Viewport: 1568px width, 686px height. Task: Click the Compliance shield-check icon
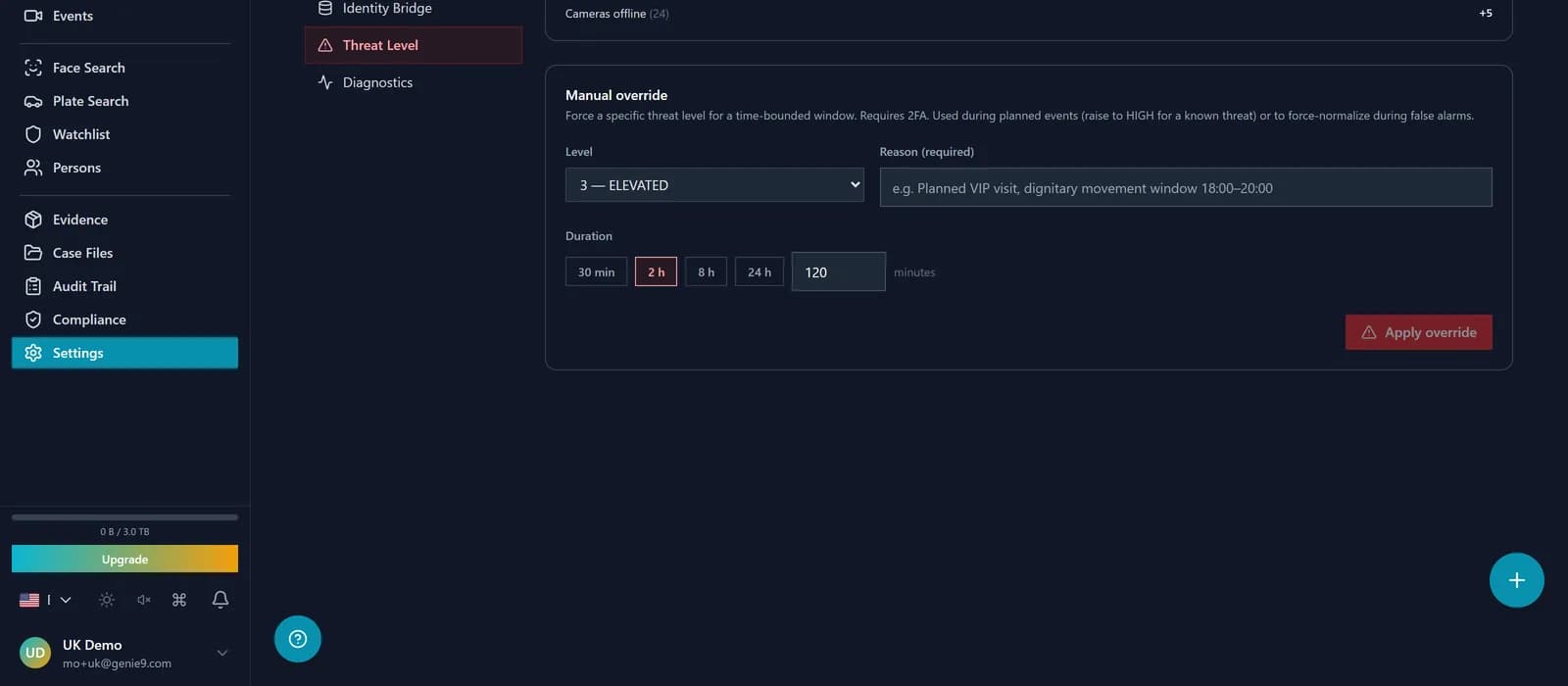point(33,319)
